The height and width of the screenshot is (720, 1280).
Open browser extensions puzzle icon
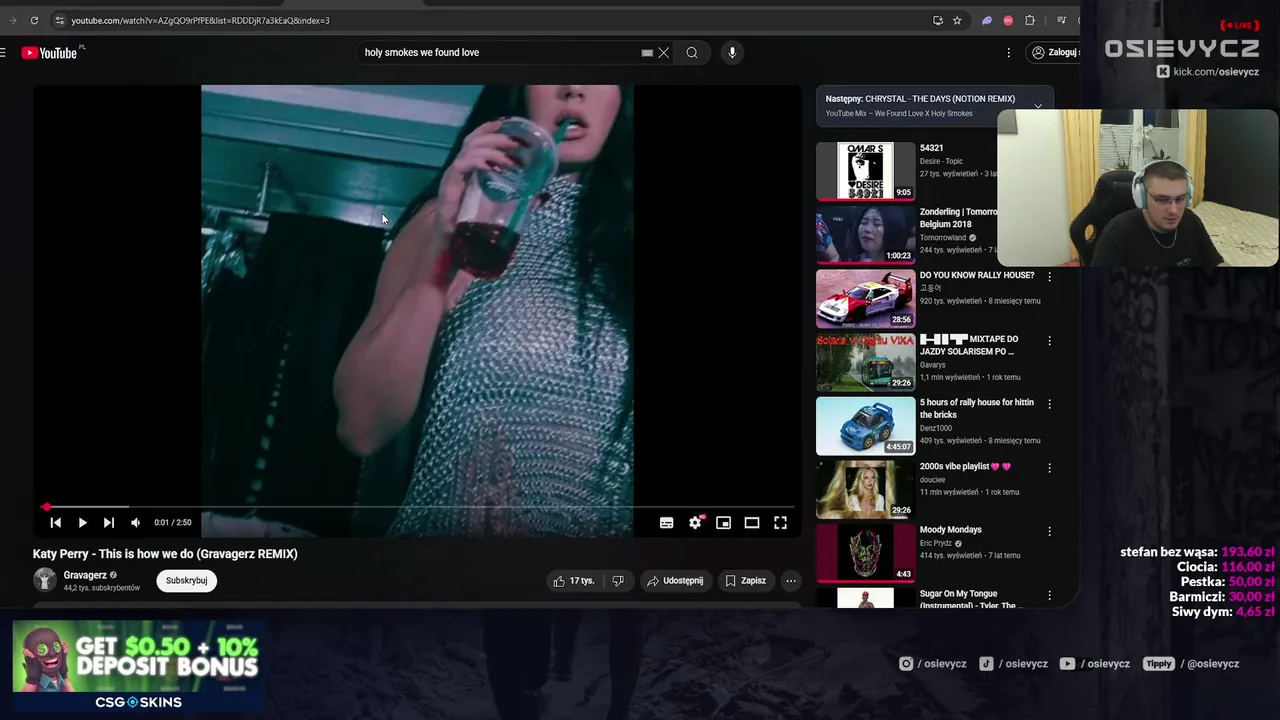[x=1030, y=20]
